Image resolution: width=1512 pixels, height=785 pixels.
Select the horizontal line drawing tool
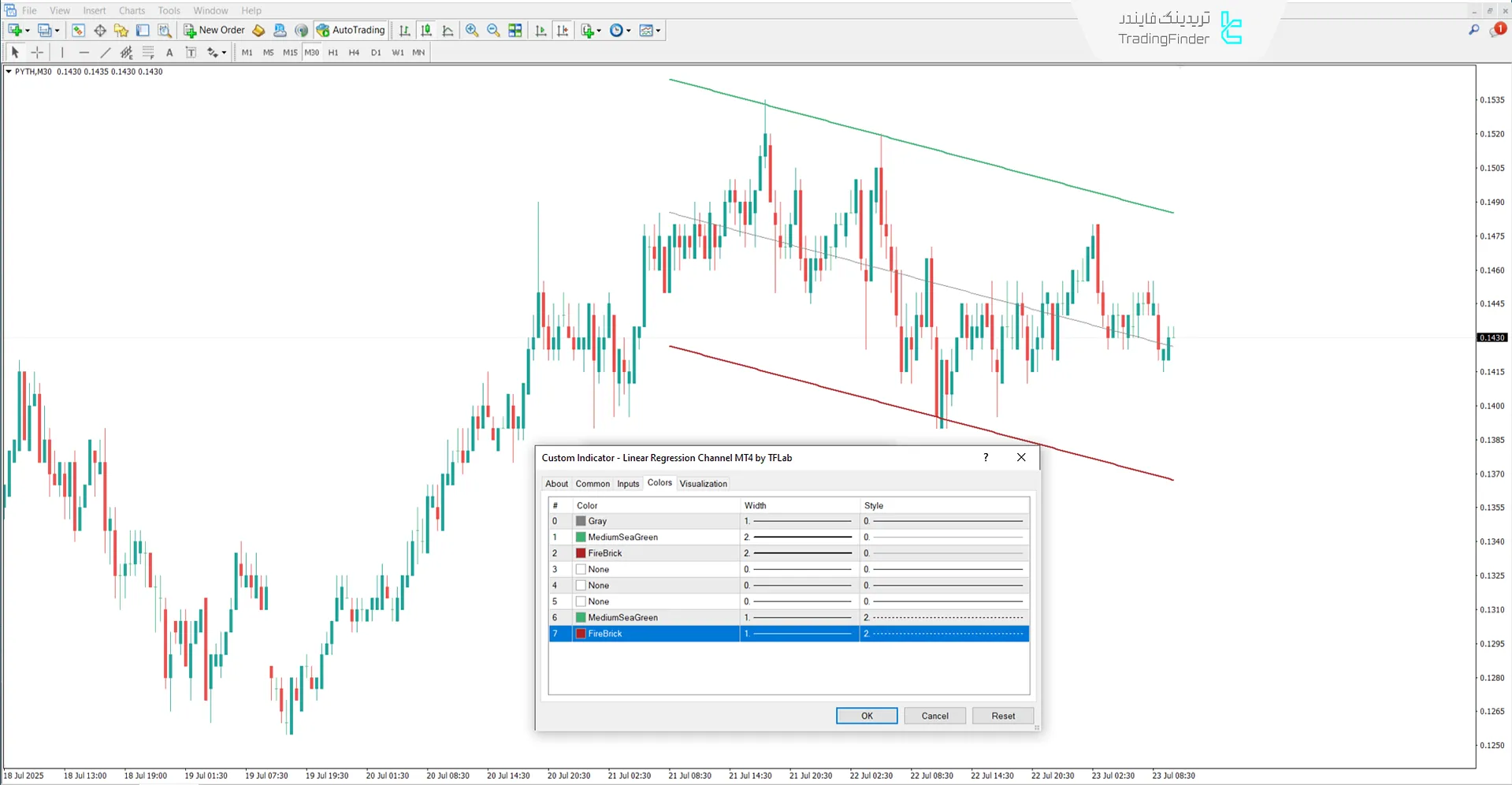[x=84, y=52]
